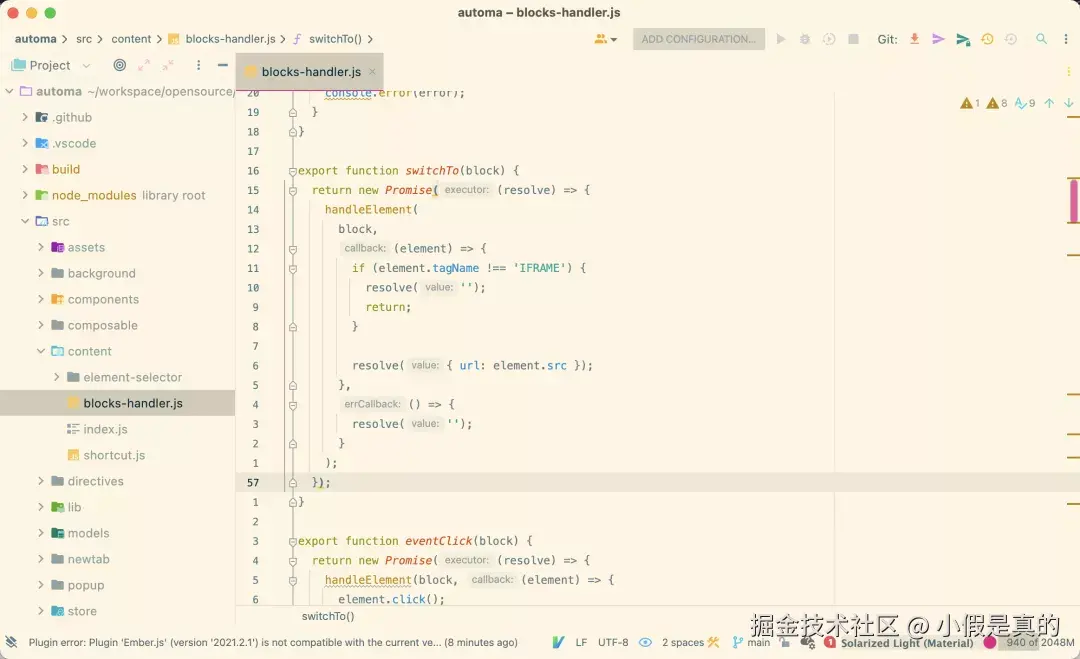Click the 9 typos indicator
Image resolution: width=1080 pixels, height=659 pixels.
pyautogui.click(x=1025, y=103)
